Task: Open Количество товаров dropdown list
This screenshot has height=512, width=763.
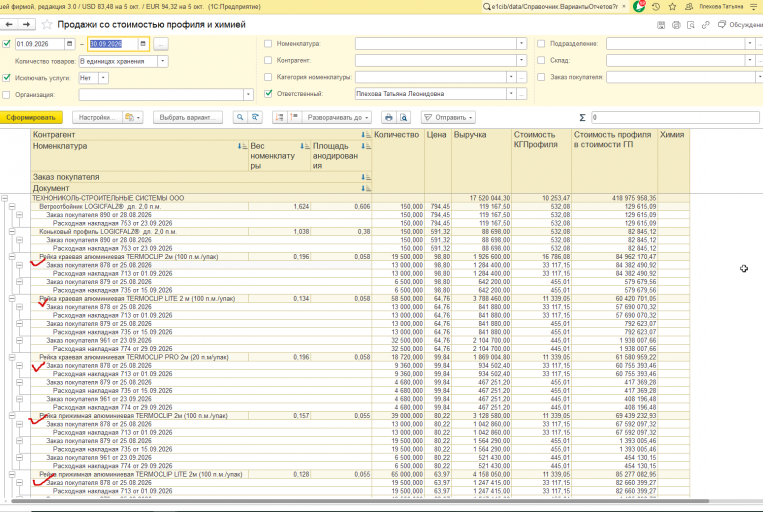Action: pos(163,61)
